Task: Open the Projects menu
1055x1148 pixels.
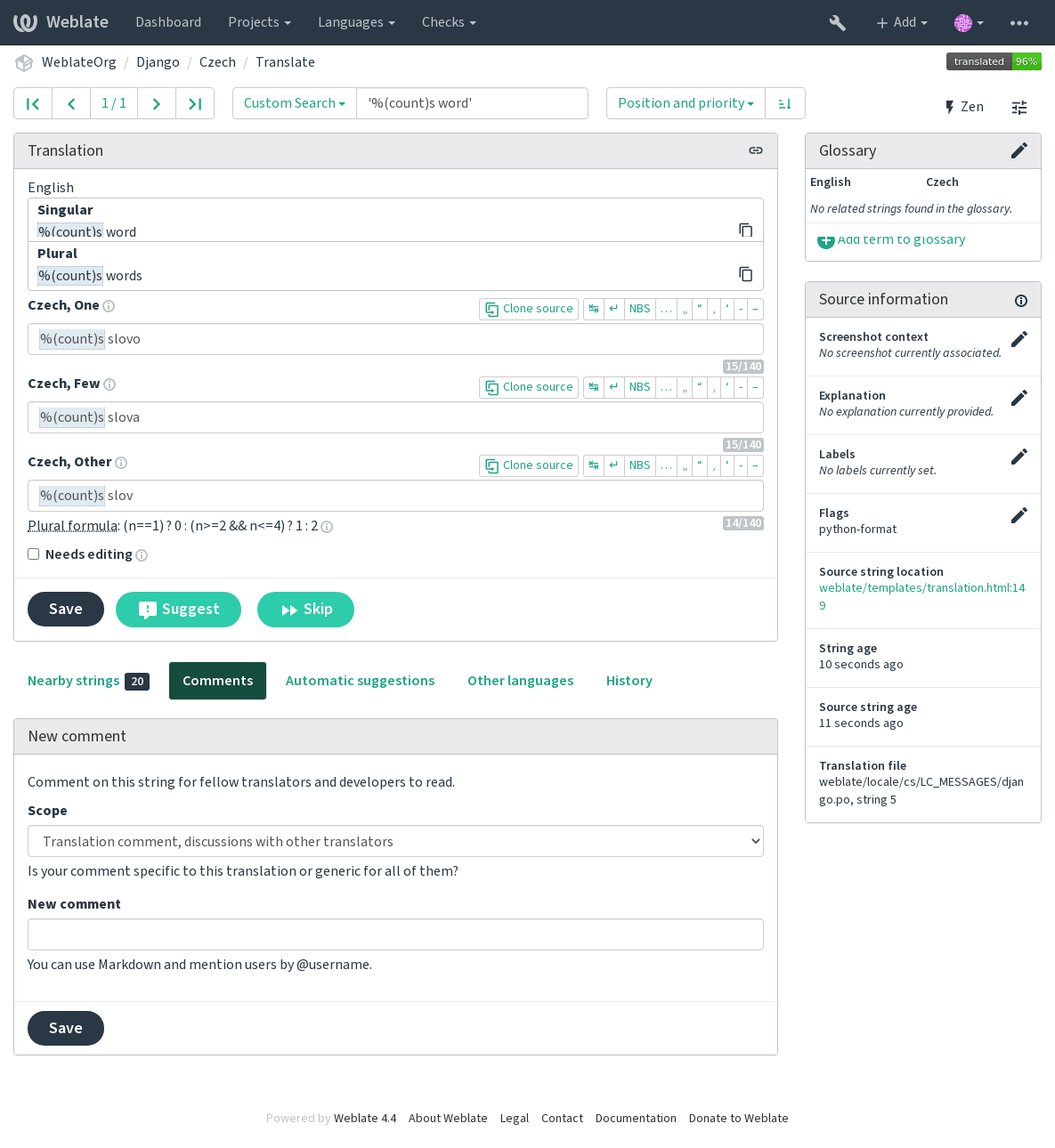Action: 259,22
